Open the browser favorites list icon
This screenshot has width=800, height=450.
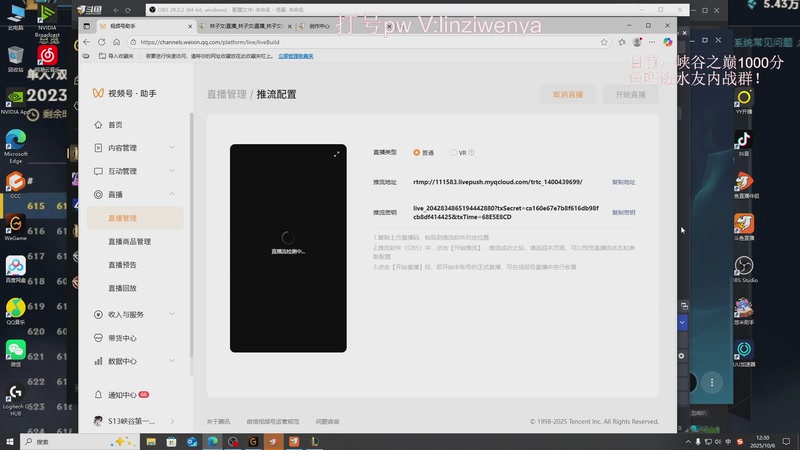point(622,42)
